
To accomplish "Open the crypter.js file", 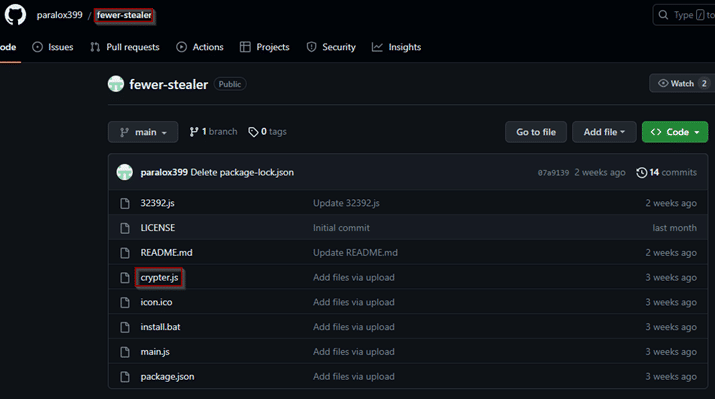I will coord(159,277).
